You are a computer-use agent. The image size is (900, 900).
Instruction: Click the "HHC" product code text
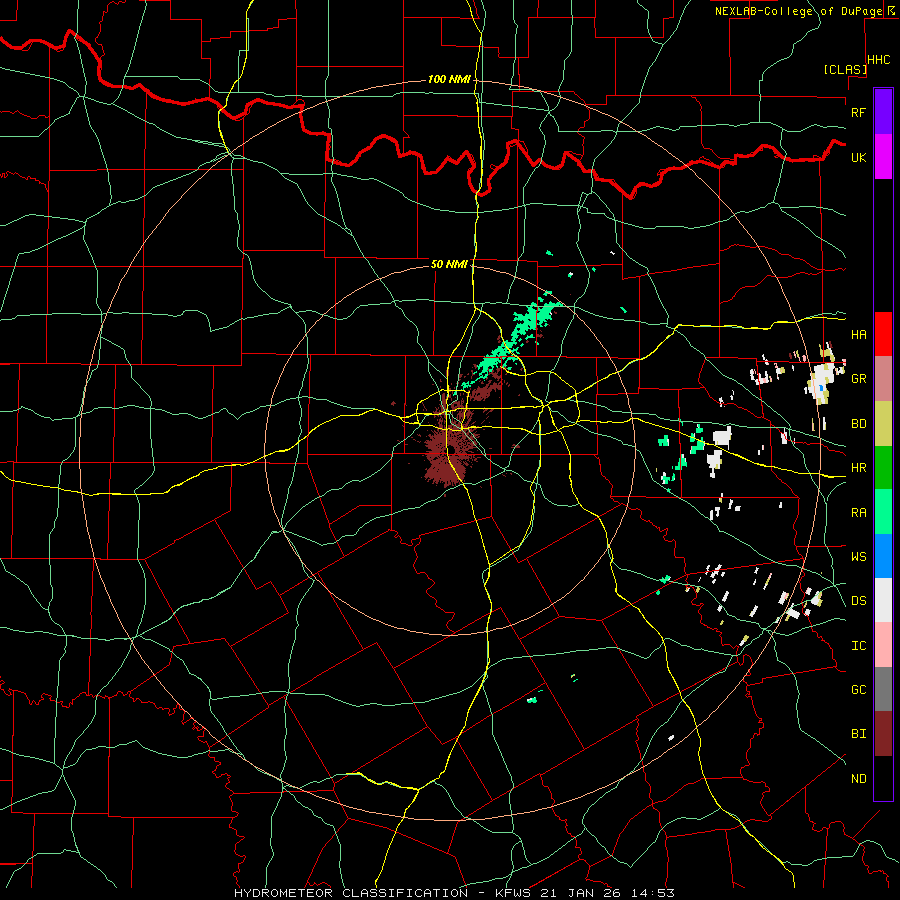point(879,60)
